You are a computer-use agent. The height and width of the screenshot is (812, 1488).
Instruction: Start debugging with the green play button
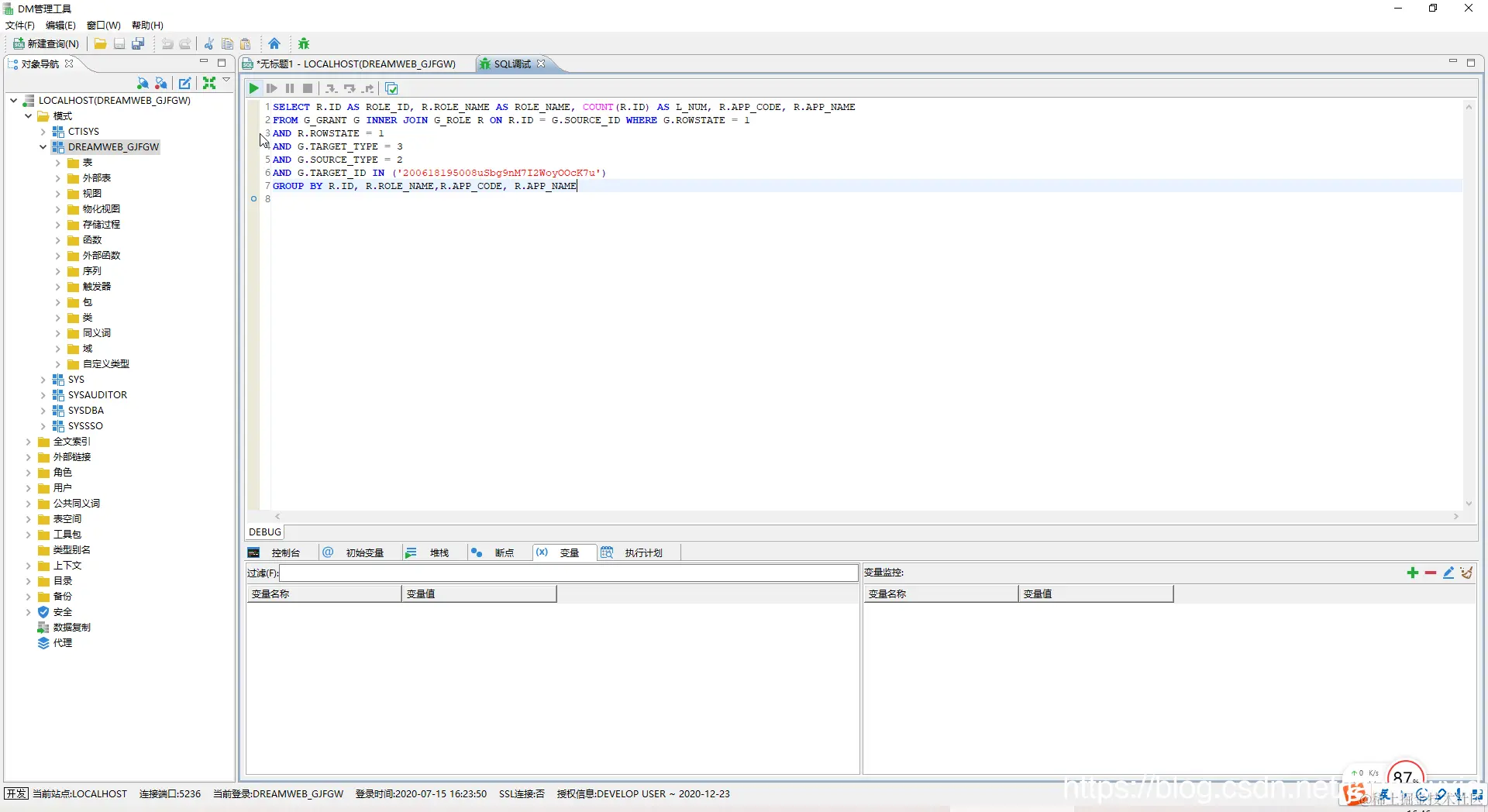click(x=253, y=88)
